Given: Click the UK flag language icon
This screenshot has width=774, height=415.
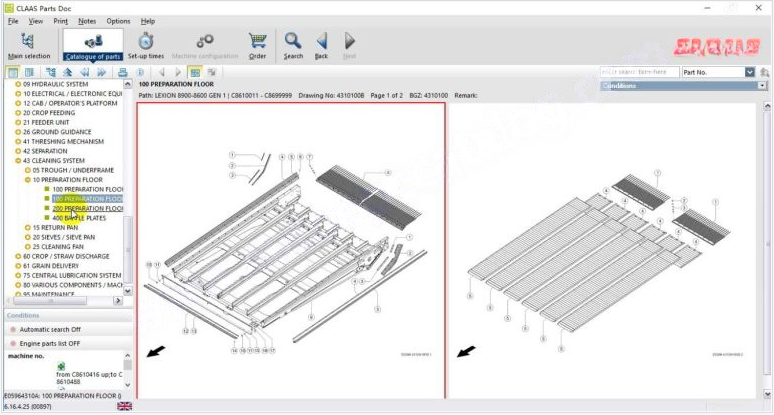Looking at the screenshot, I should [125, 407].
